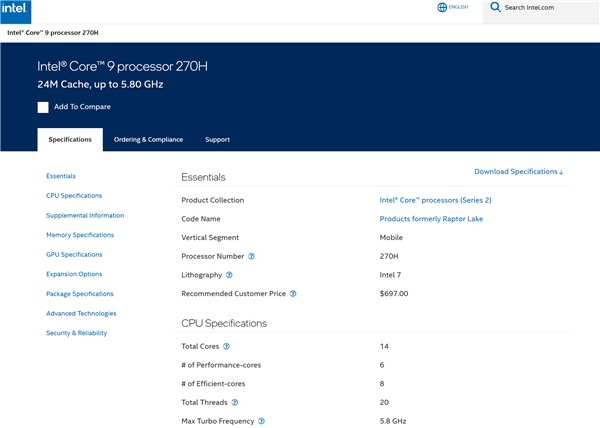Show Max Turbo Frequency help tooltip
Viewport: 600px width, 428px height.
[261, 421]
